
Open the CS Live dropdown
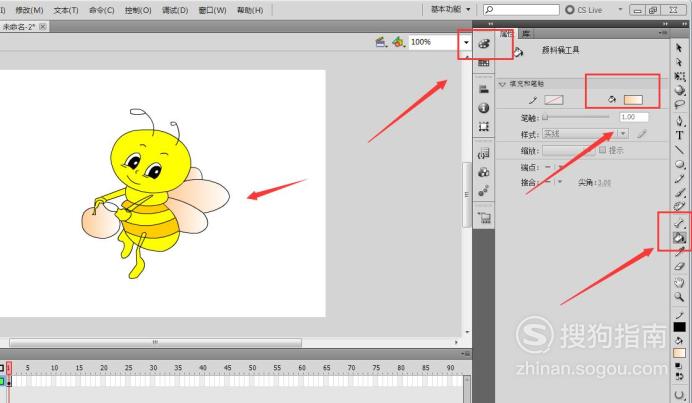[x=620, y=9]
